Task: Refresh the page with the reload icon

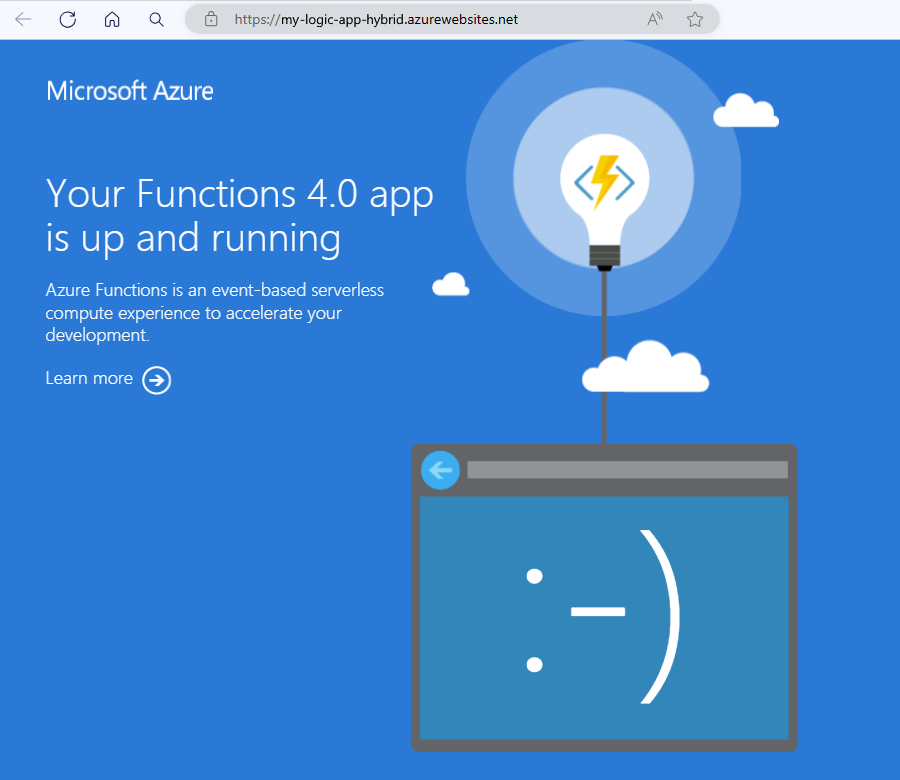Action: pyautogui.click(x=67, y=19)
